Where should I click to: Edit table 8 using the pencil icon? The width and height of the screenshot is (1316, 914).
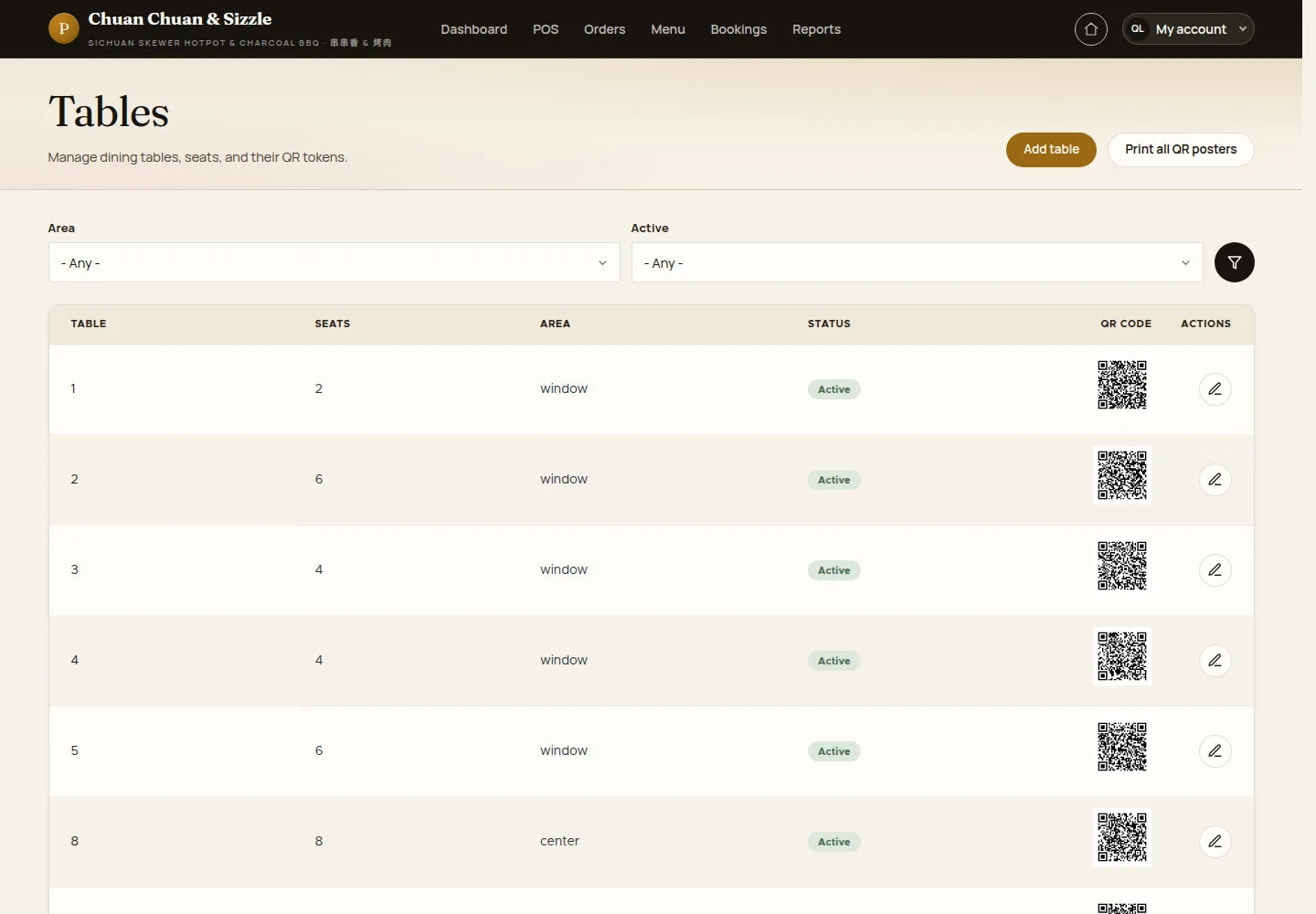[1215, 842]
